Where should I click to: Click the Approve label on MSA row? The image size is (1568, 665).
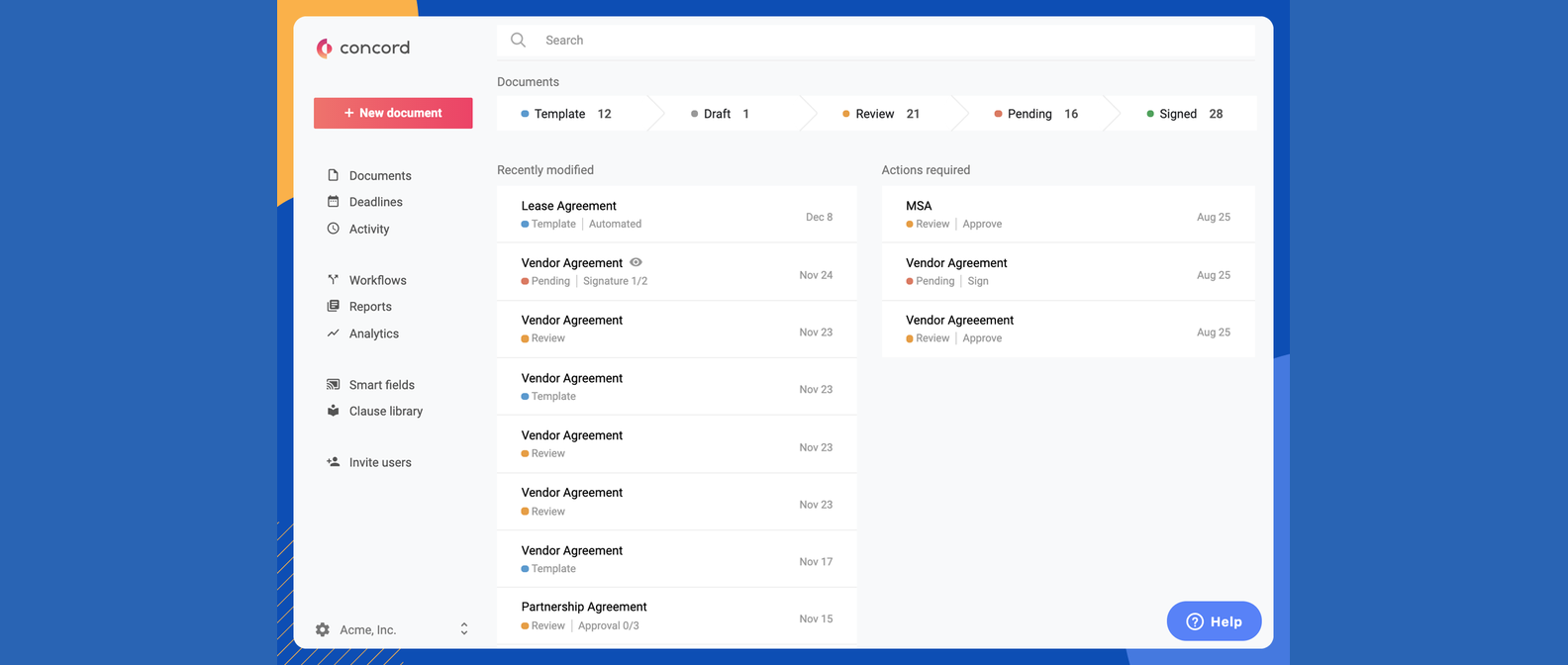pos(982,224)
